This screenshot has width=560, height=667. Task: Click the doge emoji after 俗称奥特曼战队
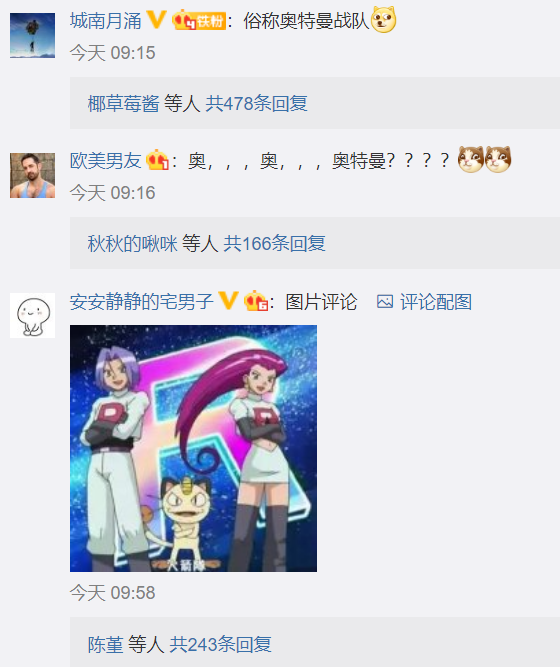click(x=383, y=20)
